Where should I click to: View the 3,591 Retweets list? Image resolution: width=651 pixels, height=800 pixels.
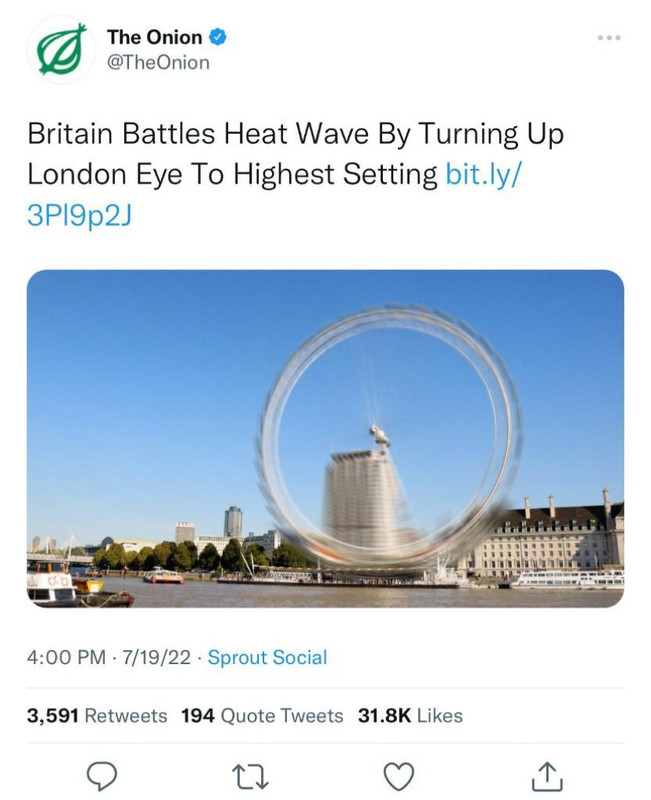point(97,715)
